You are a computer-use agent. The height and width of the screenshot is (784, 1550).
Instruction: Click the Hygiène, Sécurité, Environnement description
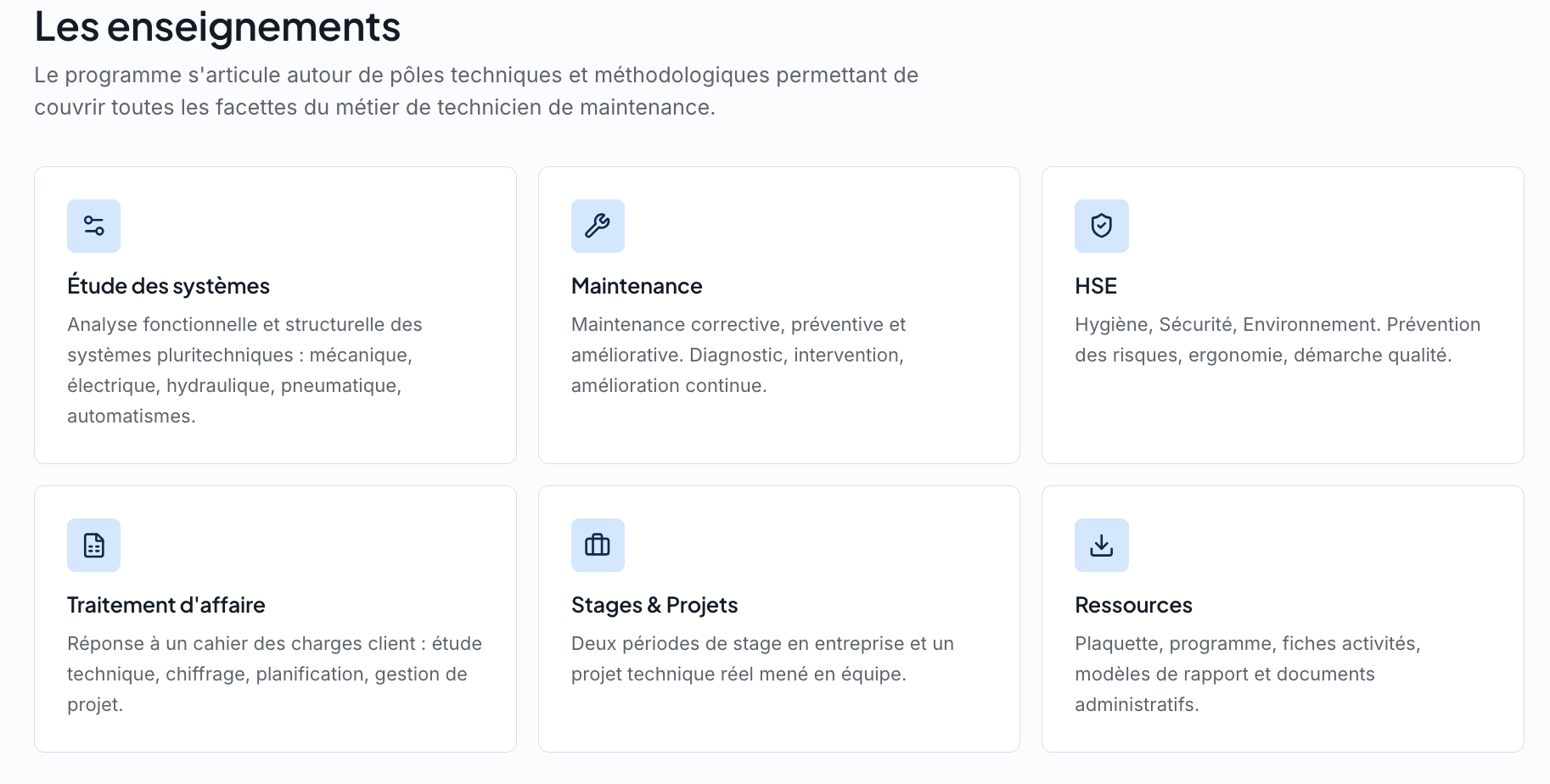pos(1278,339)
